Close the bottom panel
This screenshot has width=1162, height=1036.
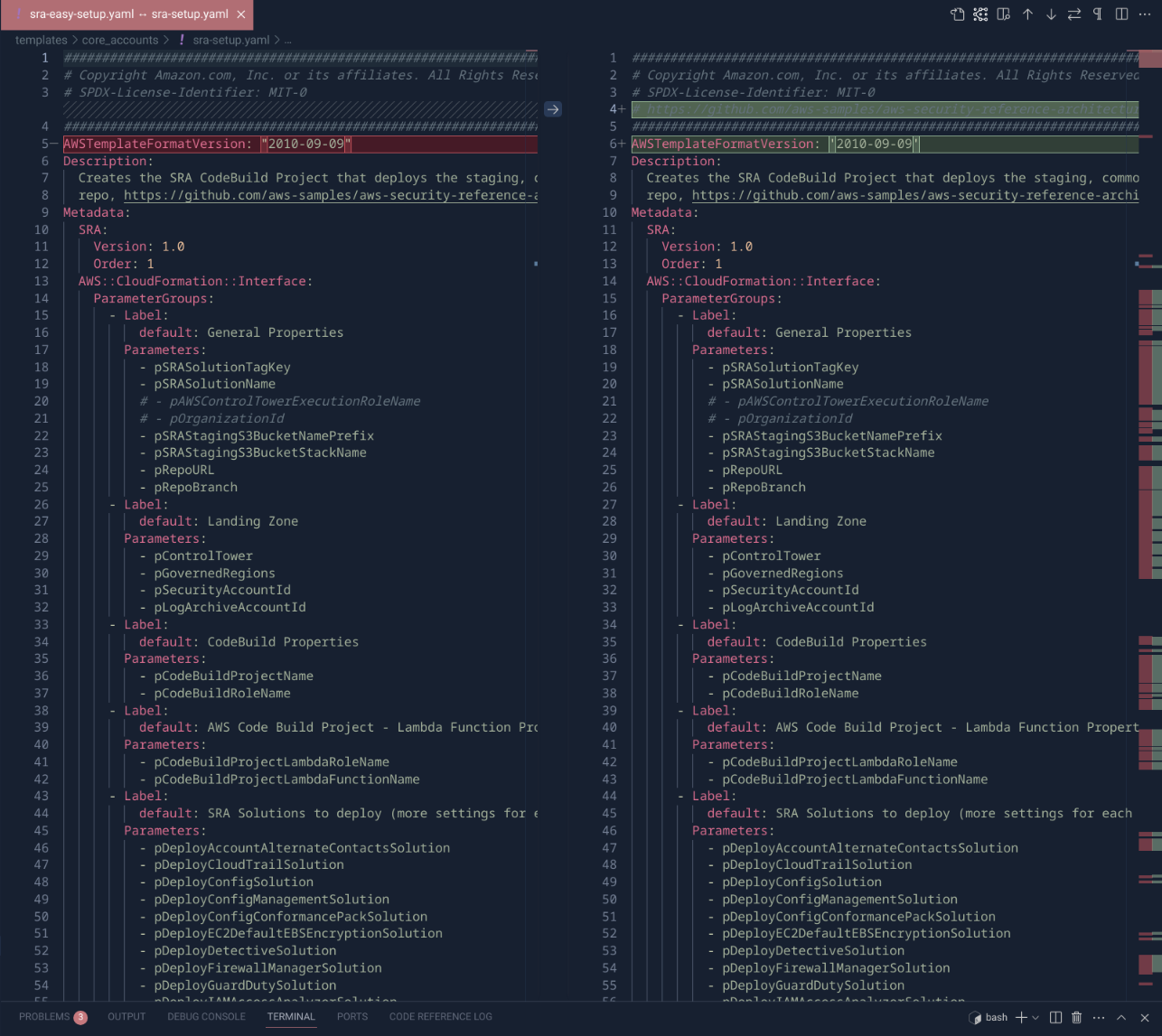point(1144,1017)
